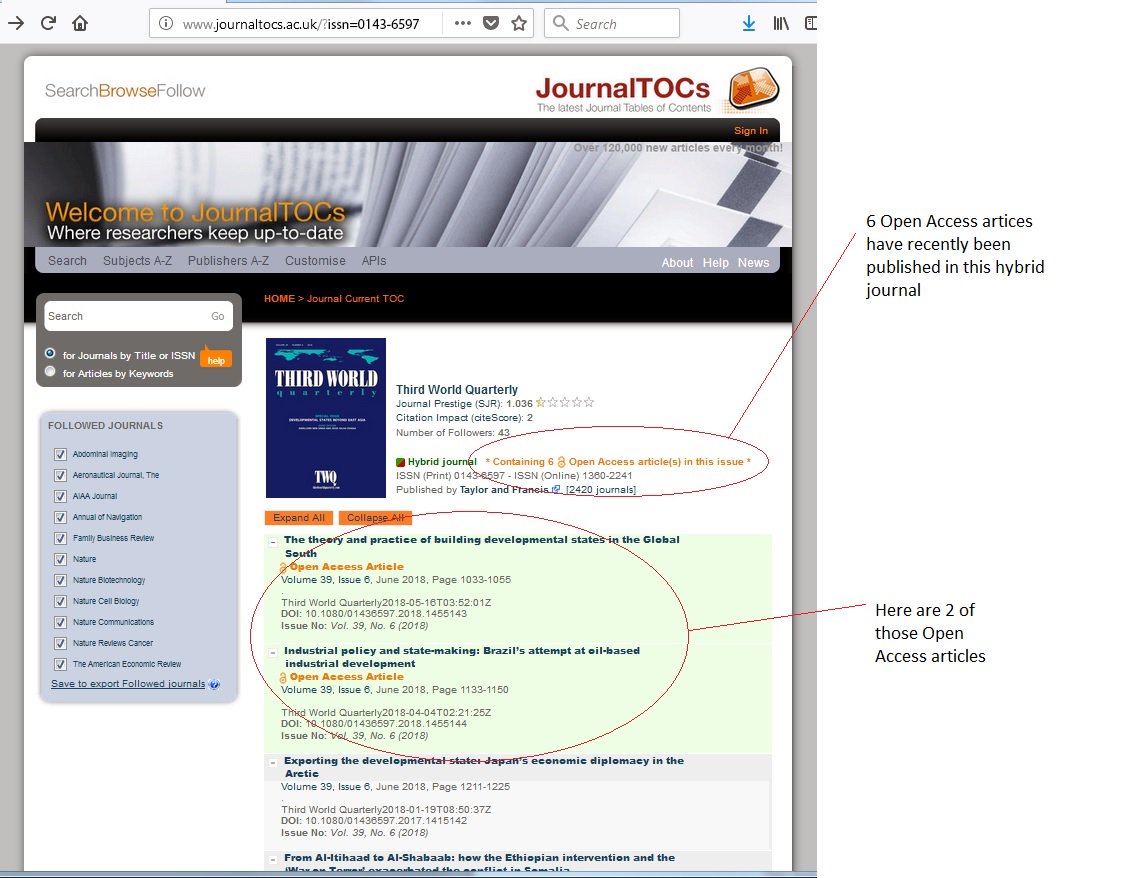The height and width of the screenshot is (878, 1126).
Task: Click the orange help tag icon
Action: [x=215, y=358]
